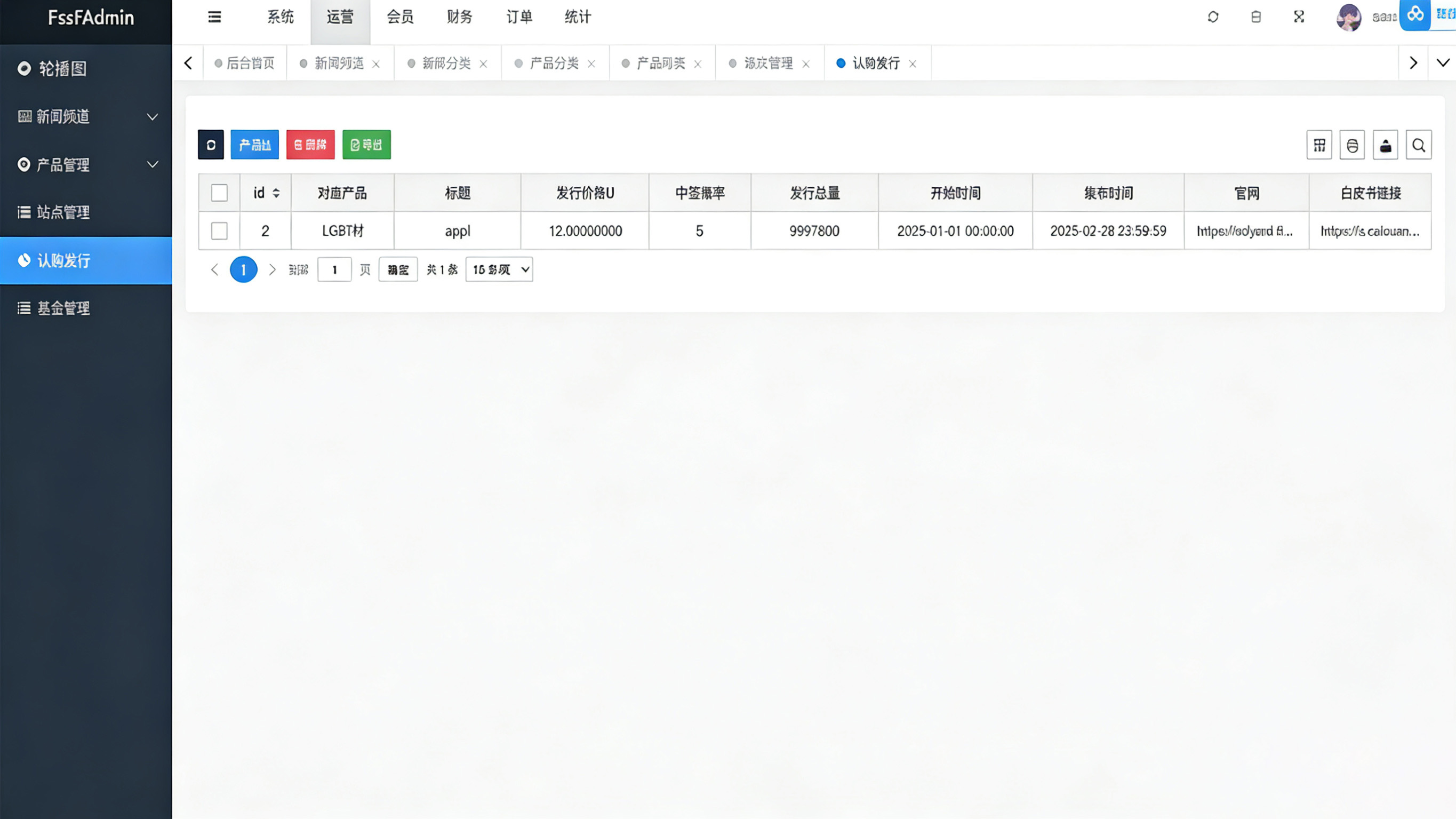1456x819 pixels.
Task: Click the dark table reload icon button
Action: tap(210, 145)
